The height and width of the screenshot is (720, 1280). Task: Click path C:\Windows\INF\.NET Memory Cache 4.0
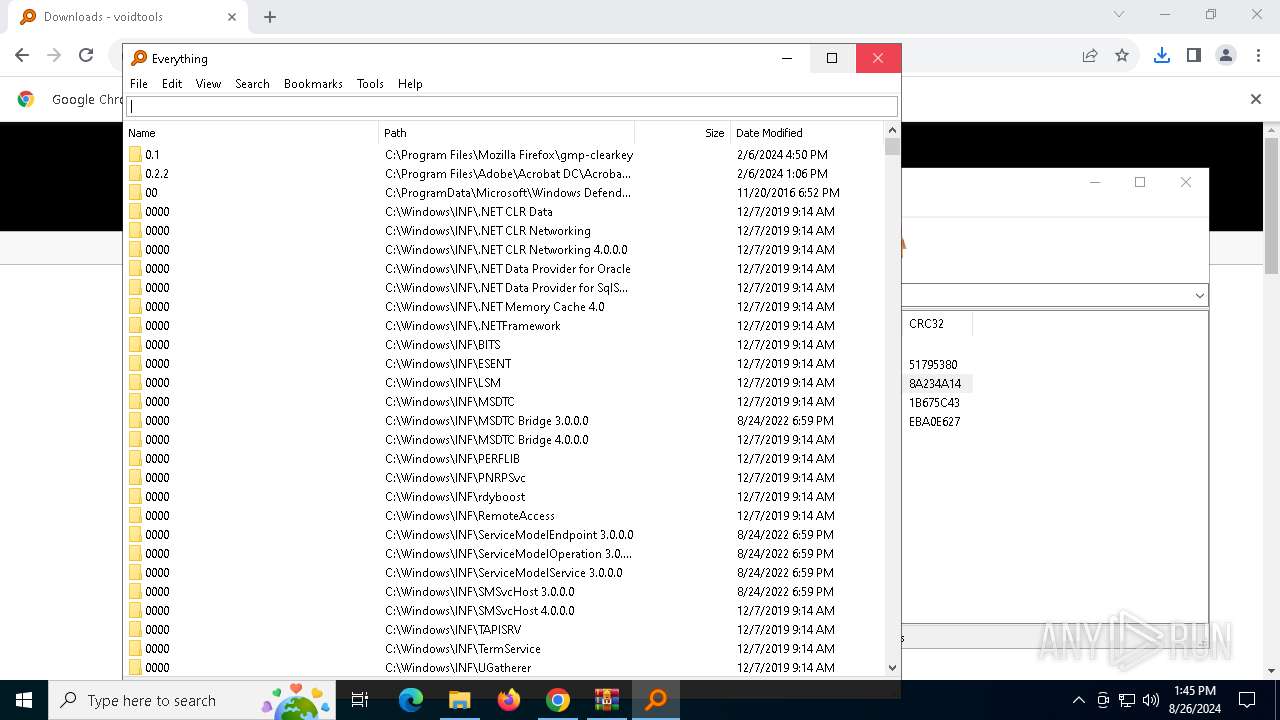coord(495,307)
